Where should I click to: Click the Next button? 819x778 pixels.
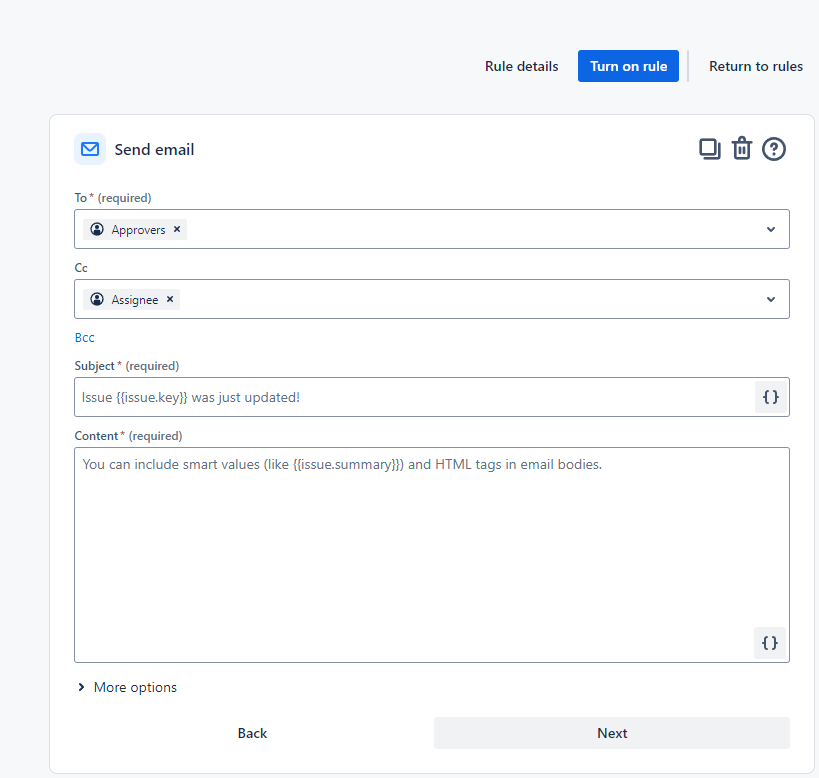pos(612,733)
